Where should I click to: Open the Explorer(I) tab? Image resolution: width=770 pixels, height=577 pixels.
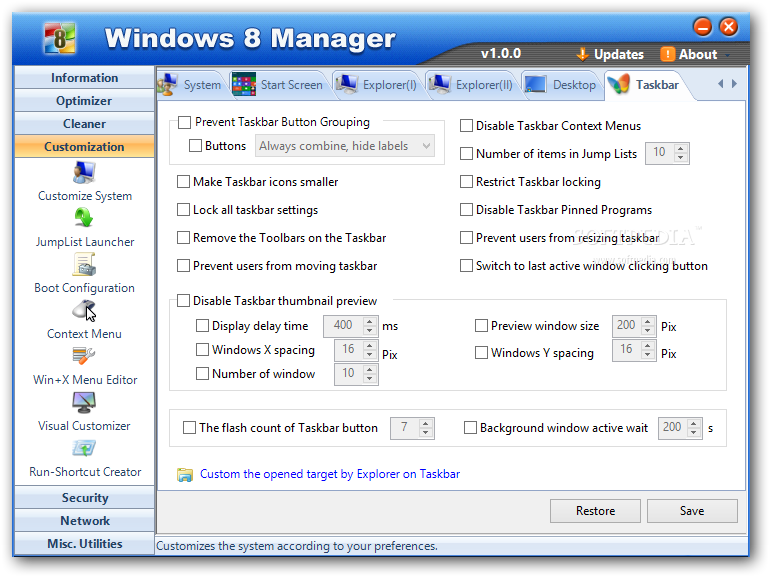[x=377, y=84]
